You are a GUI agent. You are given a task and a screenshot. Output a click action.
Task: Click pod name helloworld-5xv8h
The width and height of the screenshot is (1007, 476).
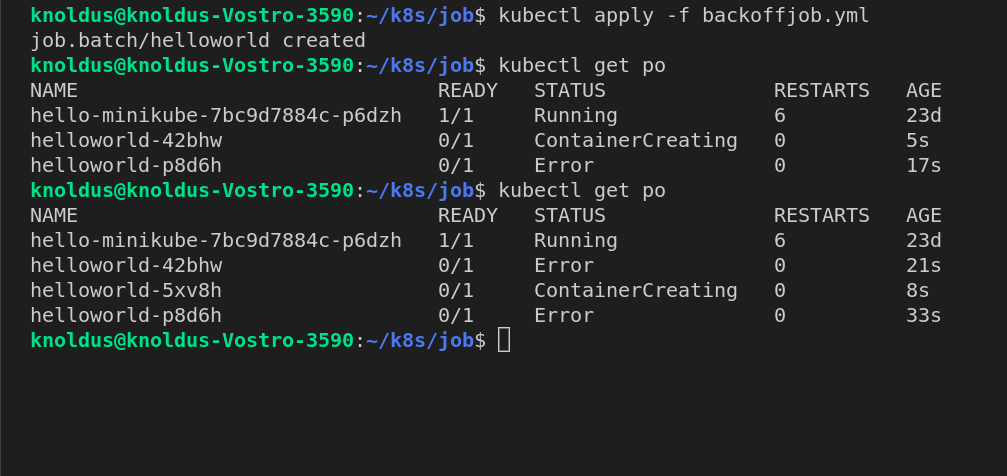tap(126, 290)
